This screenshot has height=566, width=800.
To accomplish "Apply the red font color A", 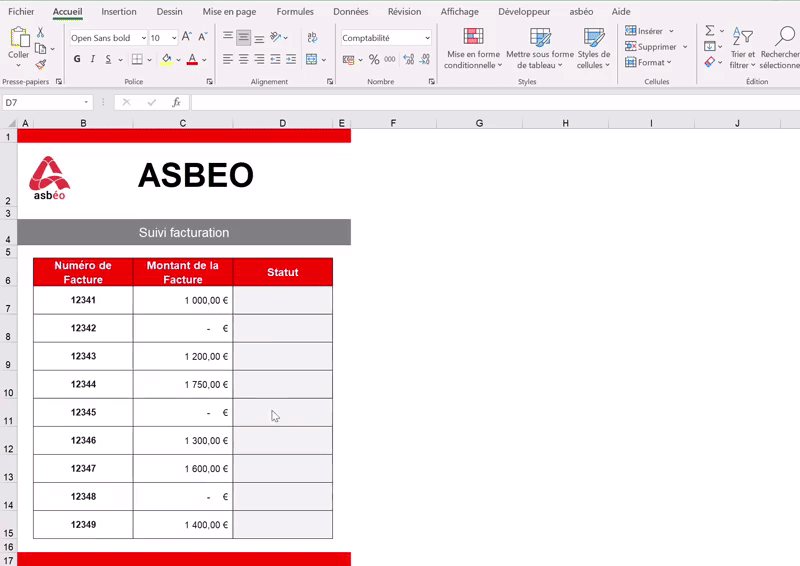I will click(192, 60).
